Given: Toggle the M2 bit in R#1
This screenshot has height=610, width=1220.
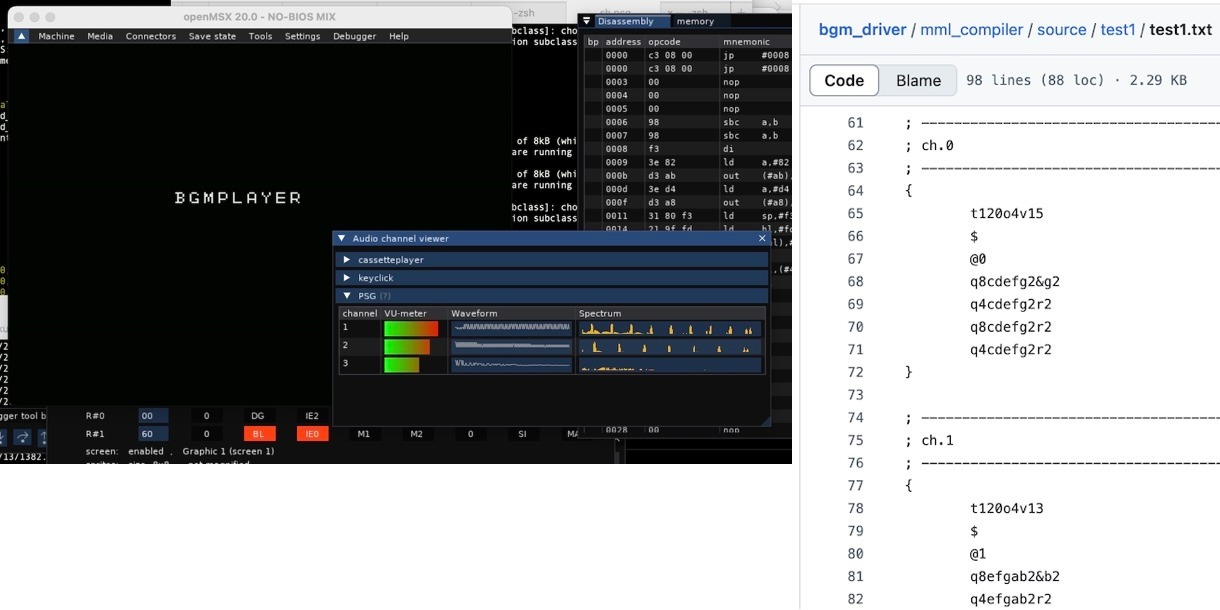Looking at the screenshot, I should [x=416, y=434].
